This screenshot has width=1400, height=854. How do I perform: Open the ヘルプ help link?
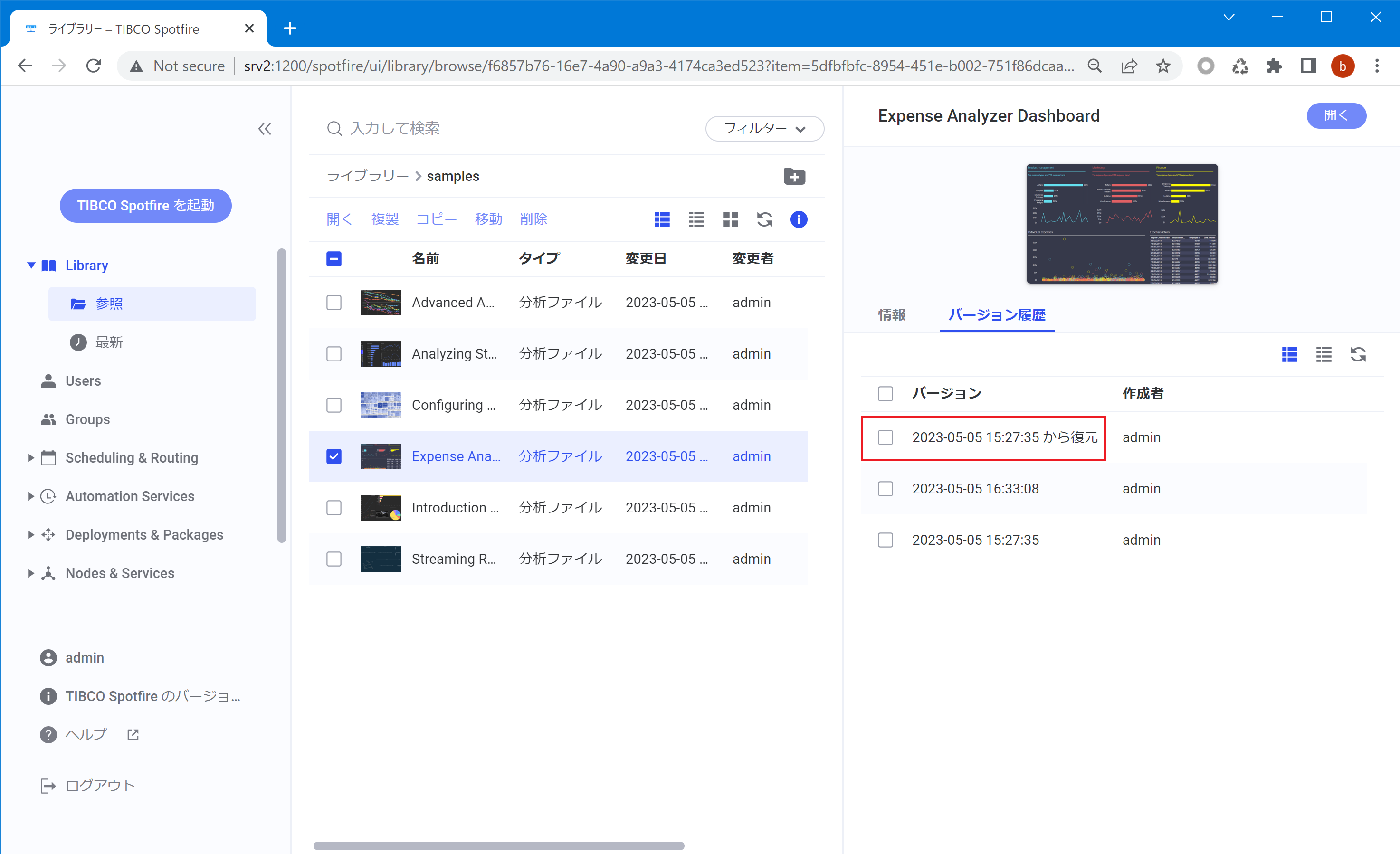pyautogui.click(x=89, y=735)
